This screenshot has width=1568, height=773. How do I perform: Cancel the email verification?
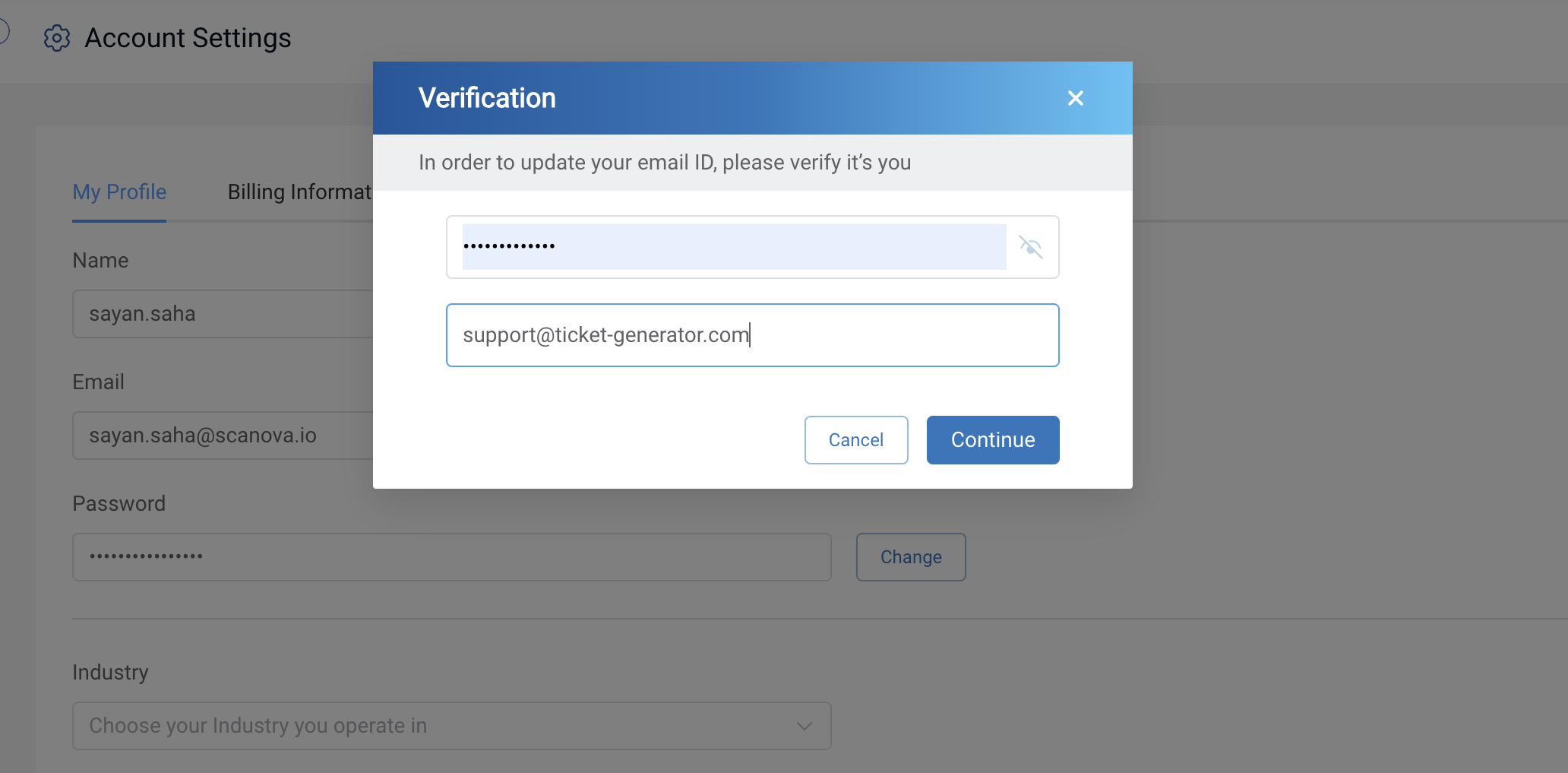(856, 440)
